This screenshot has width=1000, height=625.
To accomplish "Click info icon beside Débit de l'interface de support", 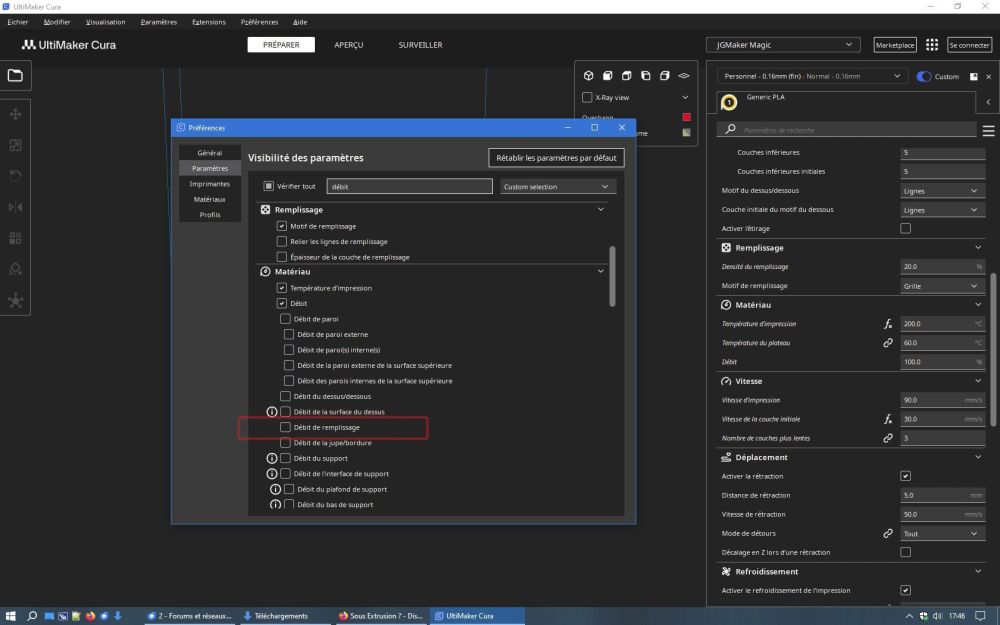I will coord(272,474).
